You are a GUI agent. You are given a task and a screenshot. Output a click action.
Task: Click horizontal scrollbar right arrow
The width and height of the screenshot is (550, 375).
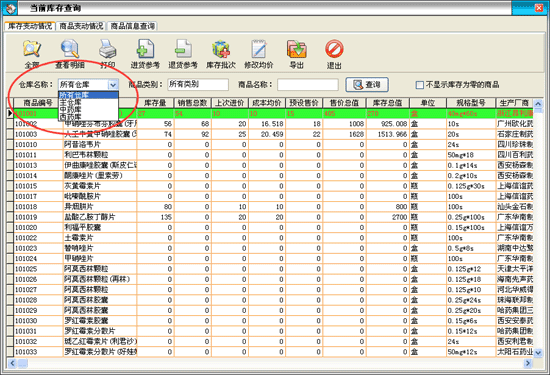[528, 363]
